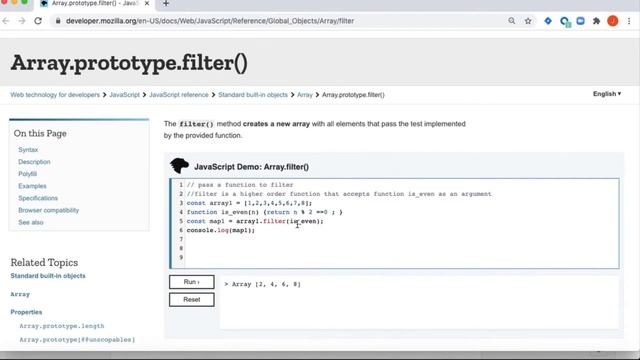This screenshot has width=640, height=360.
Task: Open the Array.prototype.length link
Action: pos(62,326)
